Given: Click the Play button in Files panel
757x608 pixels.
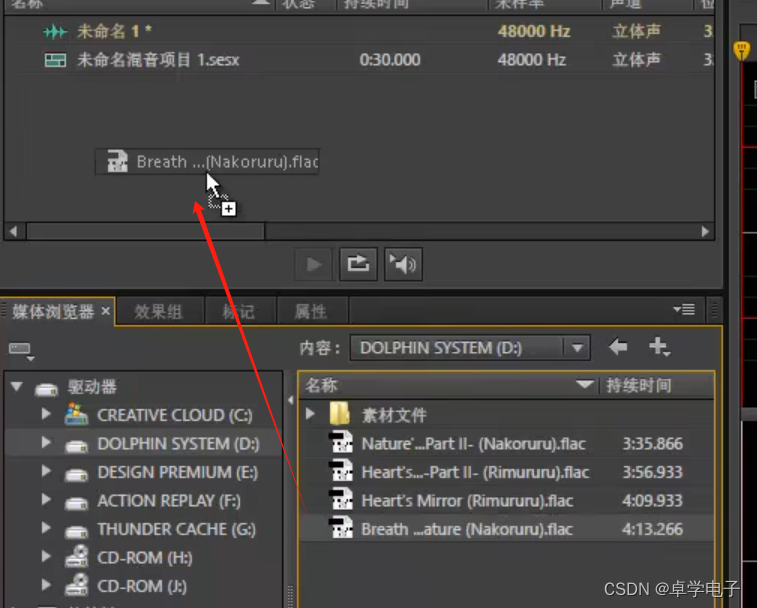Looking at the screenshot, I should (x=314, y=264).
